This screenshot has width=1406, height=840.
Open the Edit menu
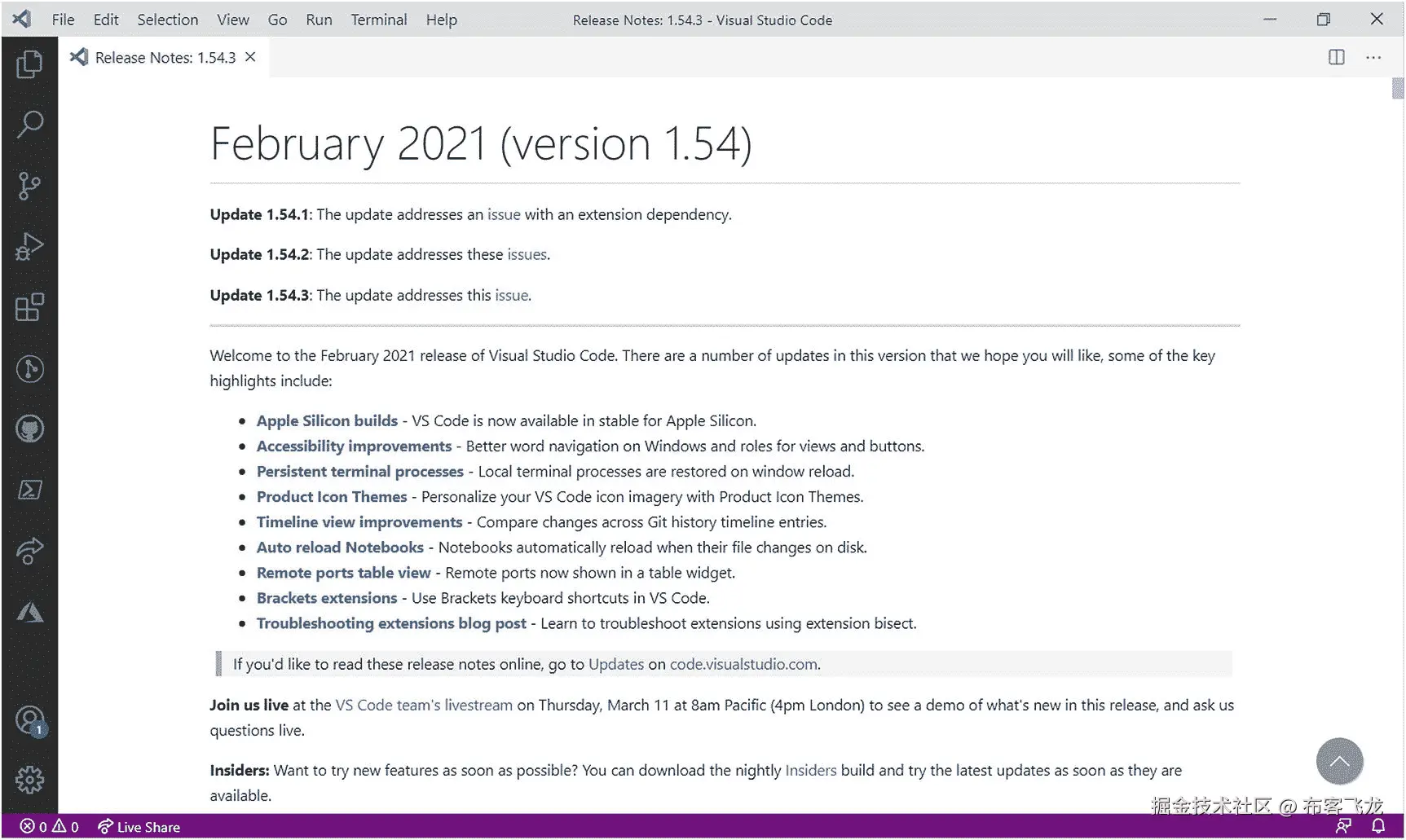(106, 20)
